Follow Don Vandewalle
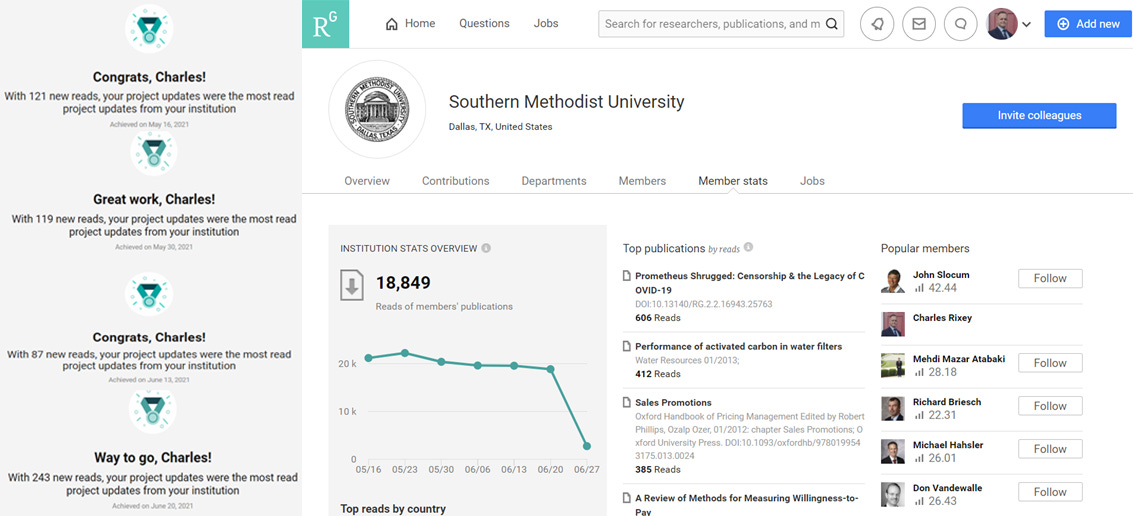 pyautogui.click(x=1050, y=492)
